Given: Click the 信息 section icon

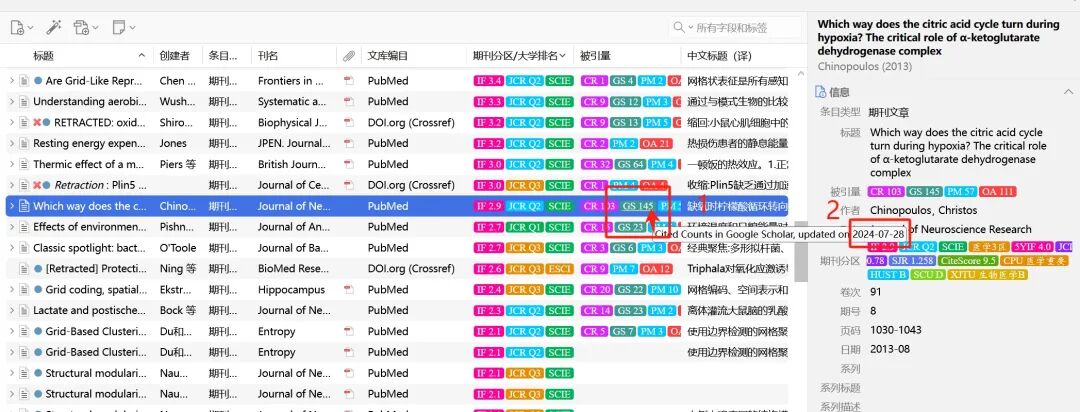Looking at the screenshot, I should pyautogui.click(x=820, y=92).
